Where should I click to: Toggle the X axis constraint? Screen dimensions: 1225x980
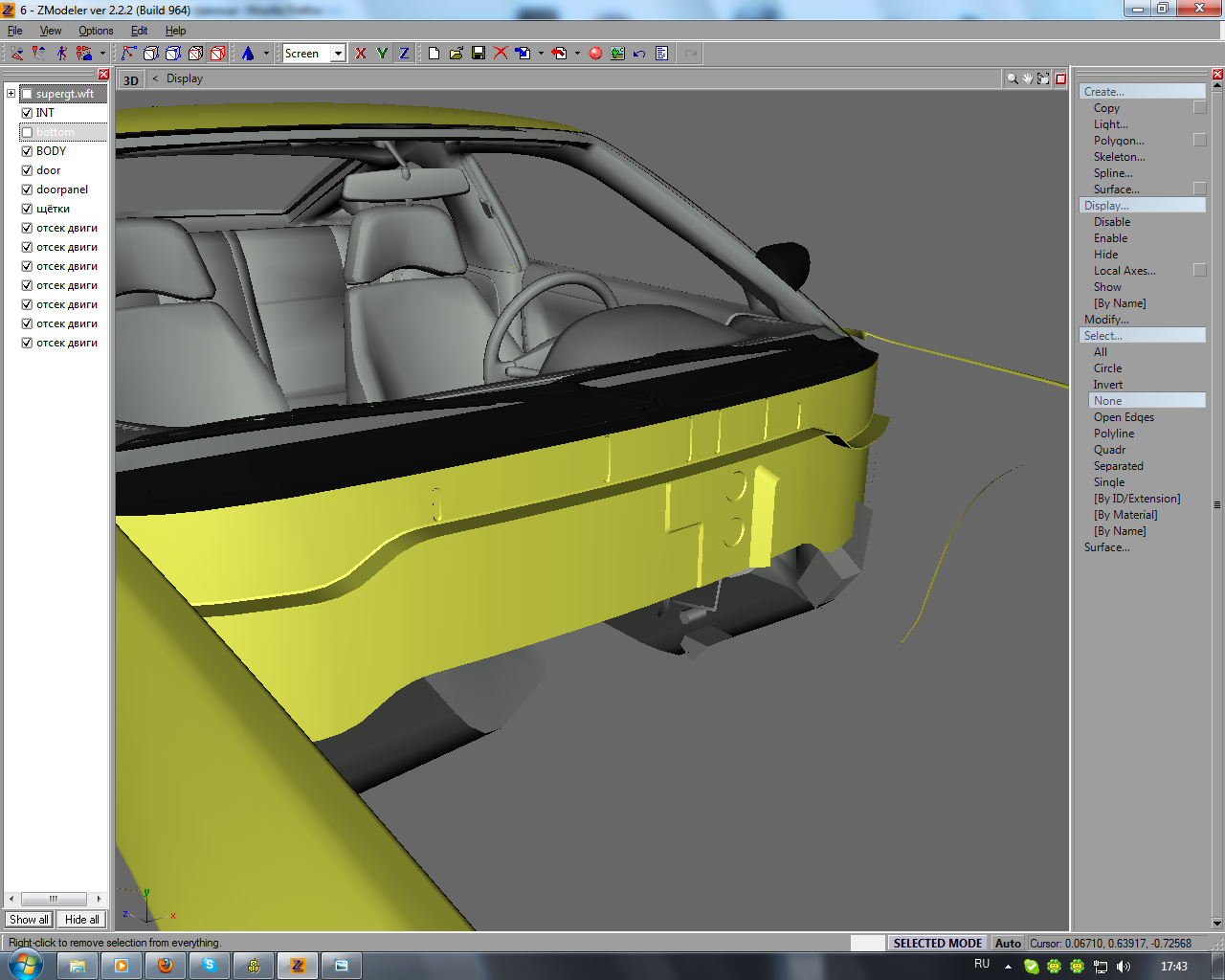pyautogui.click(x=361, y=54)
